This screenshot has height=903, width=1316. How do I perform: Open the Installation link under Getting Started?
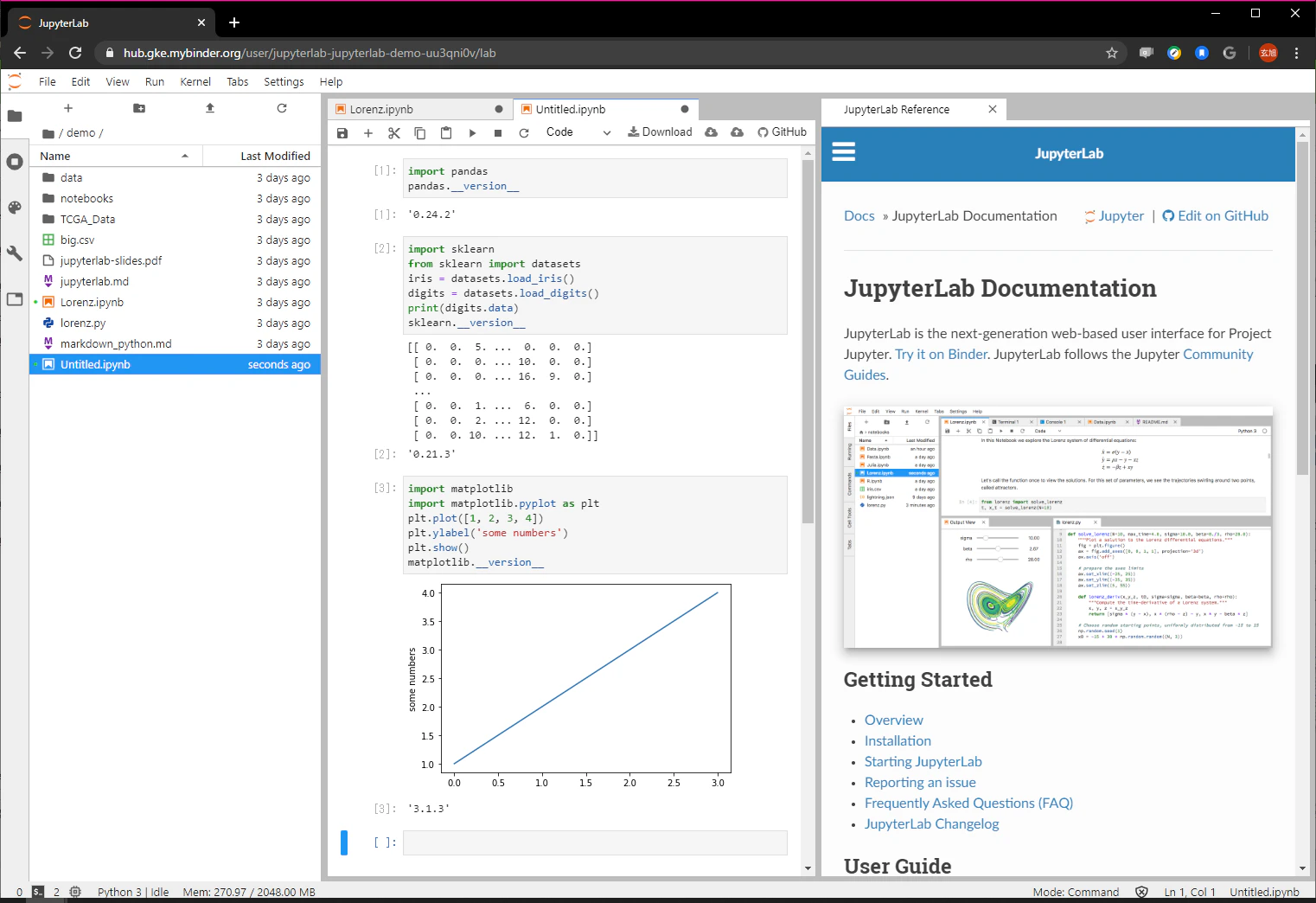898,741
